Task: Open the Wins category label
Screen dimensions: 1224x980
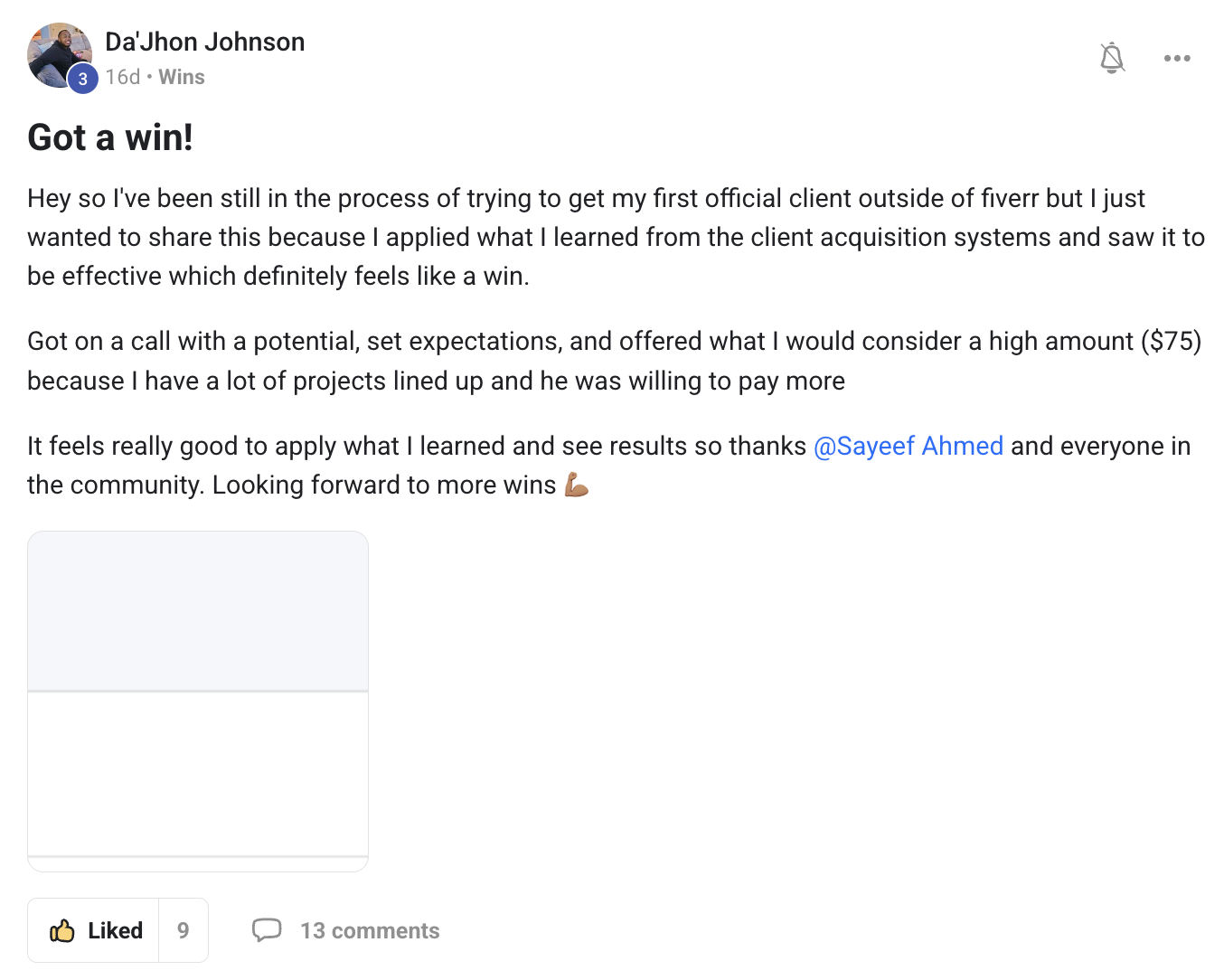Action: [x=182, y=77]
